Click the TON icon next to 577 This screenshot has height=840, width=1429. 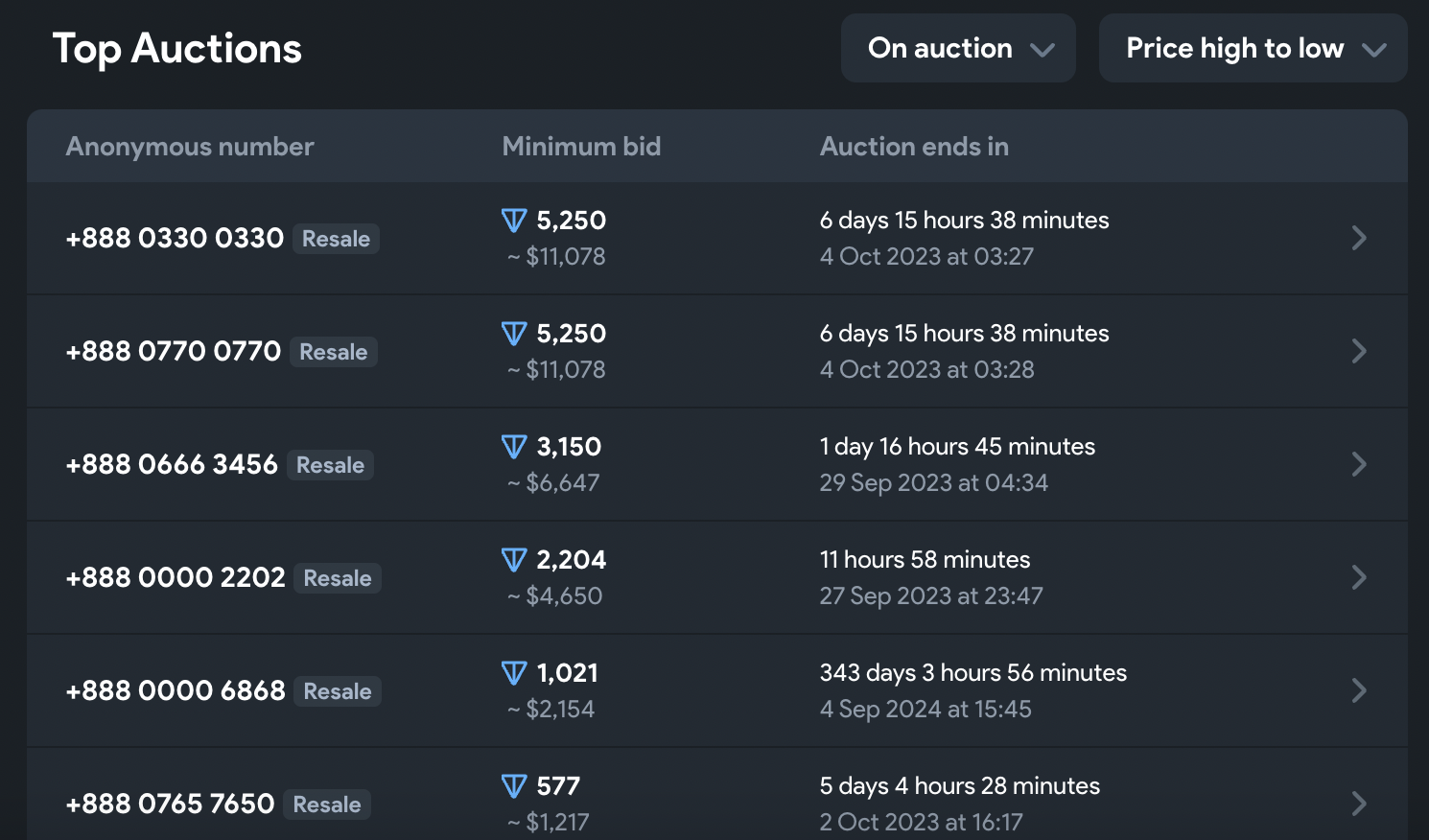coord(514,786)
